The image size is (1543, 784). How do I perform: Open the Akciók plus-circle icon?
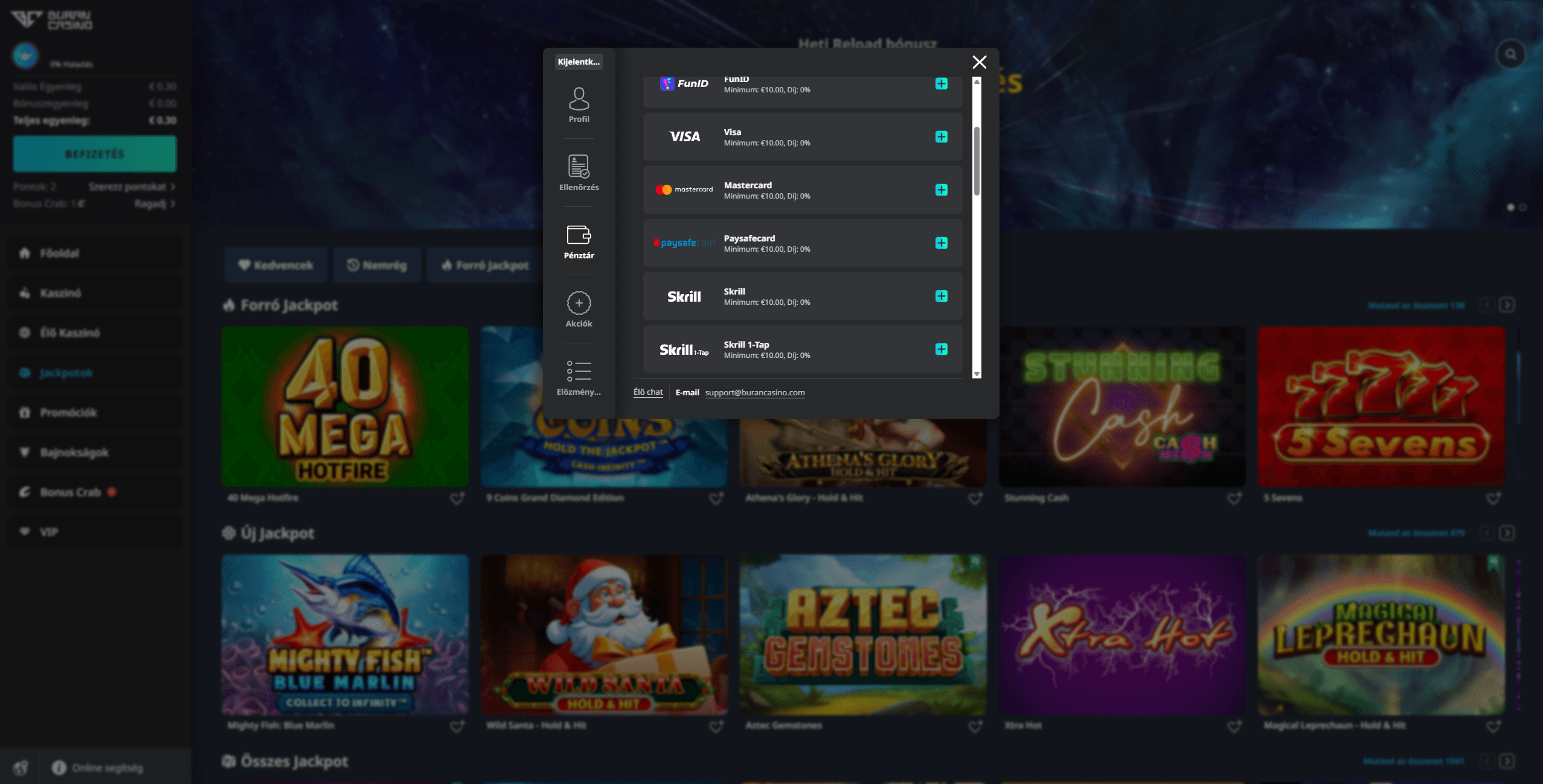point(579,303)
